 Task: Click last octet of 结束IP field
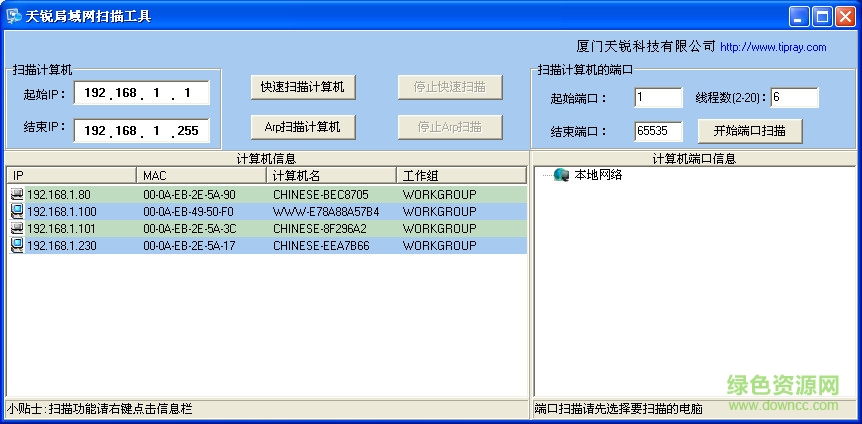pyautogui.click(x=188, y=131)
